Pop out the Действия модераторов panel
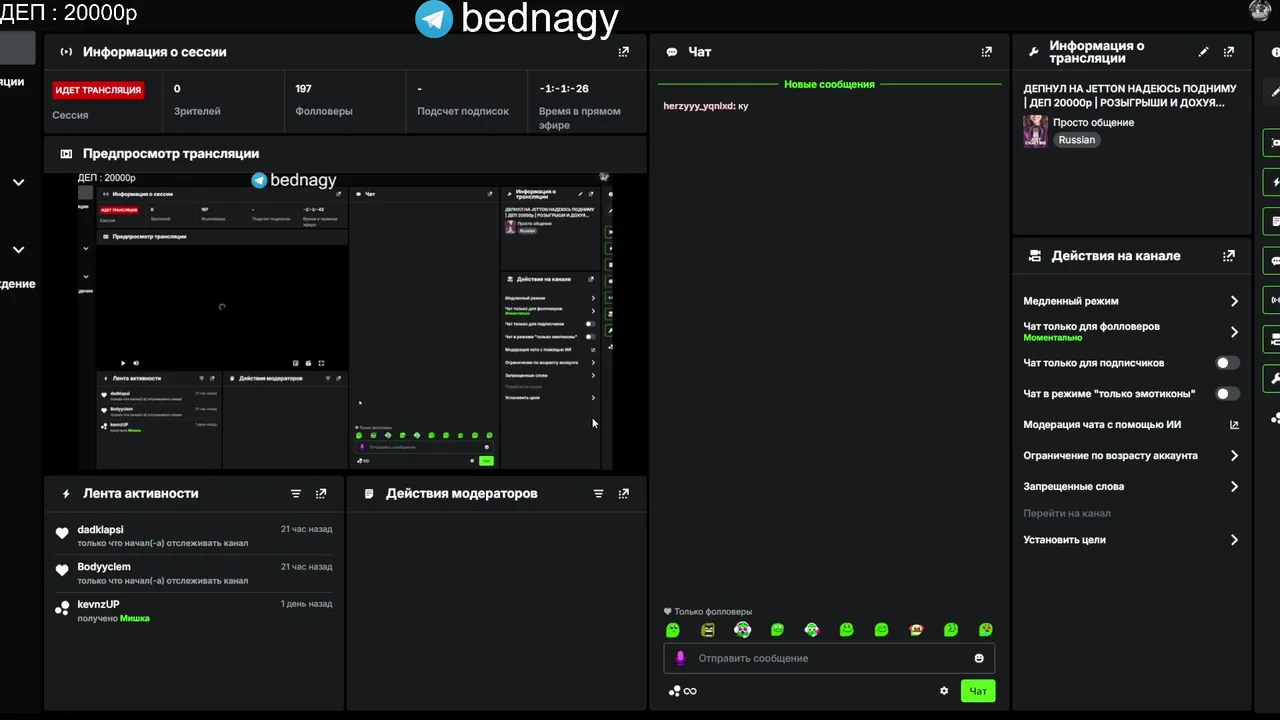The height and width of the screenshot is (720, 1280). [624, 494]
